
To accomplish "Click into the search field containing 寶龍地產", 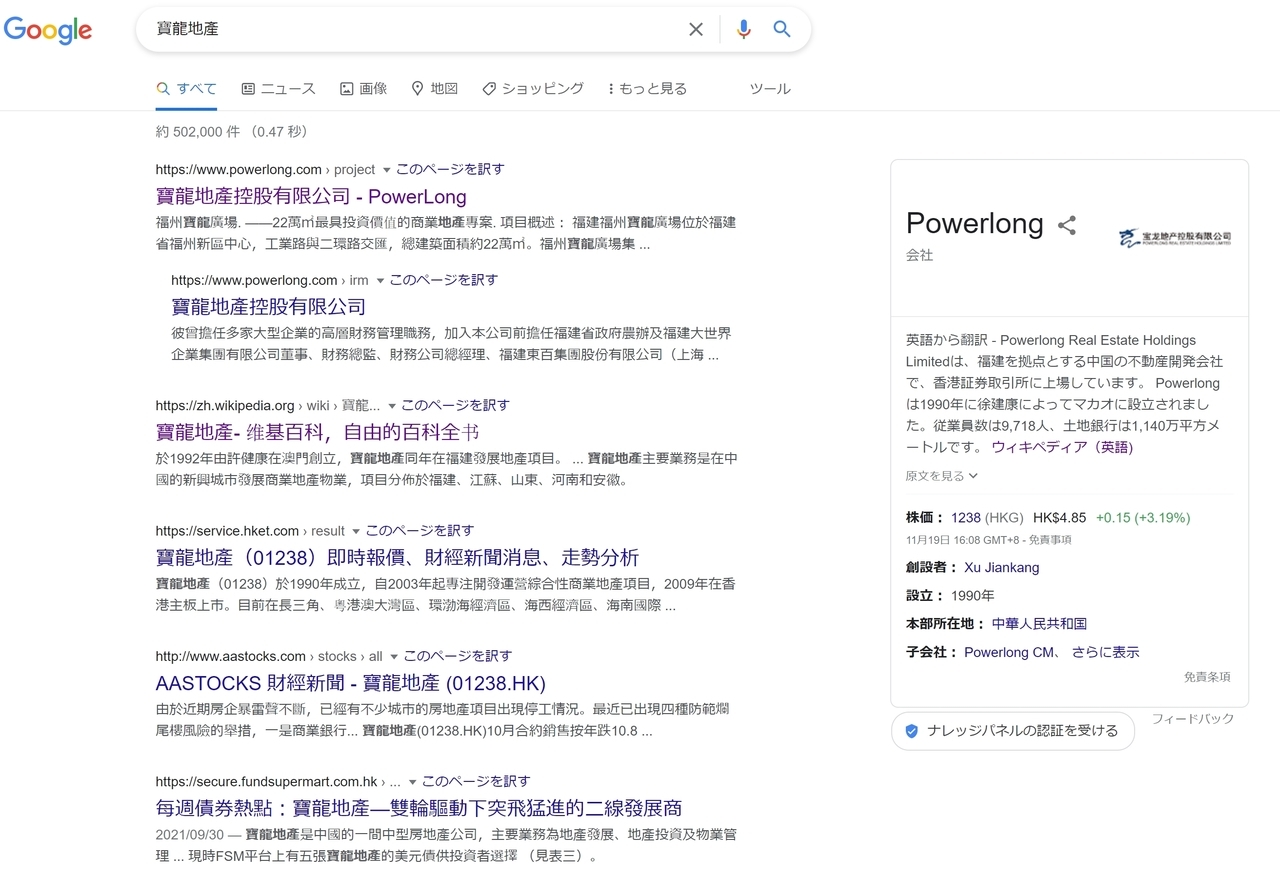I will click(415, 30).
